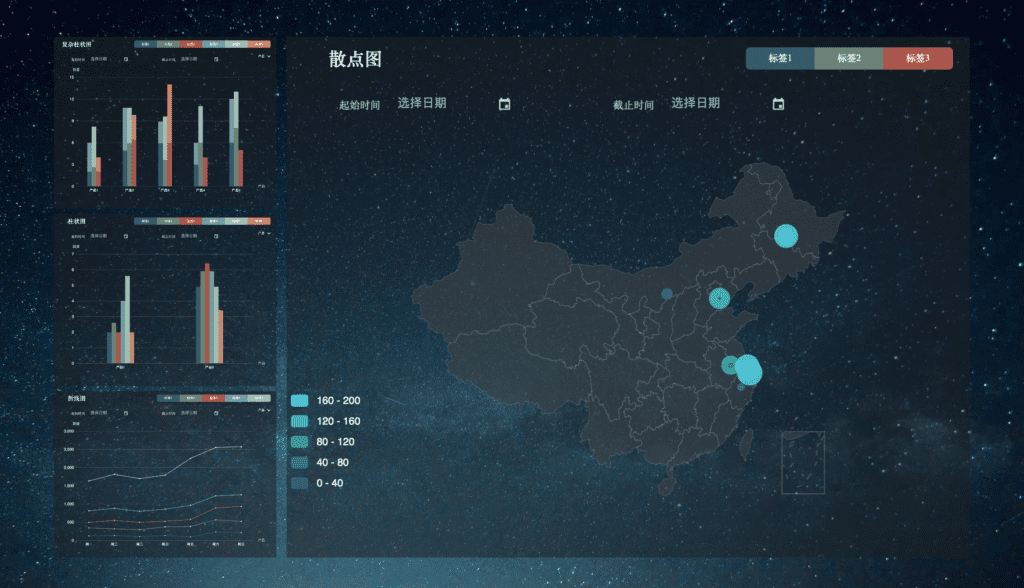Expand 产品 dropdown in 柱状图 panel
The height and width of the screenshot is (588, 1024).
click(264, 233)
